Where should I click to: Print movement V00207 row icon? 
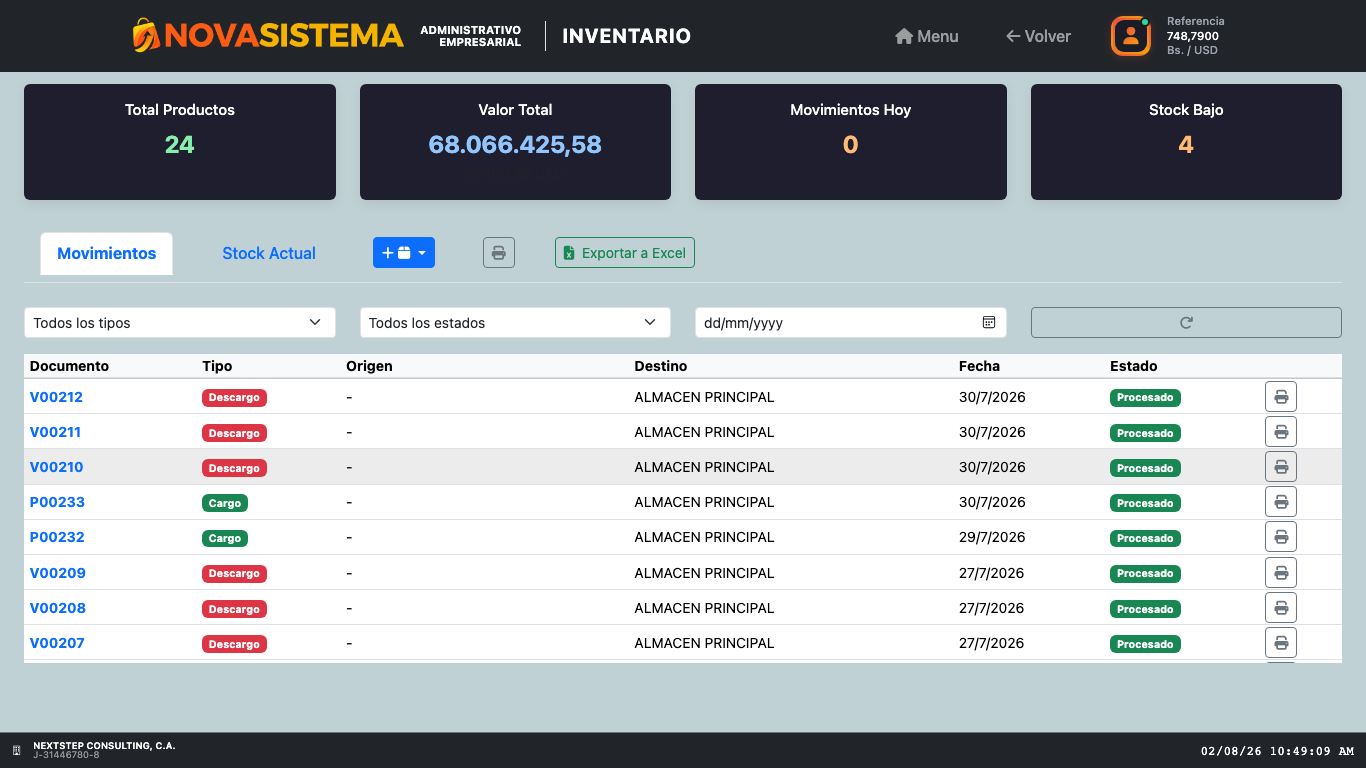(1281, 643)
